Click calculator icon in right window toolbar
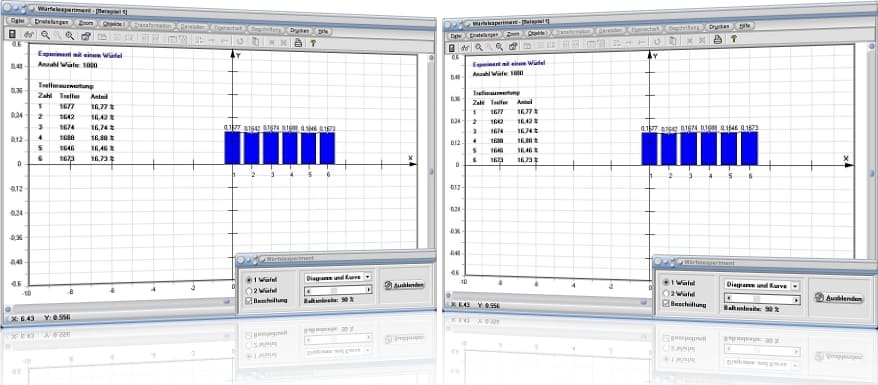The width and height of the screenshot is (878, 385). (x=452, y=48)
